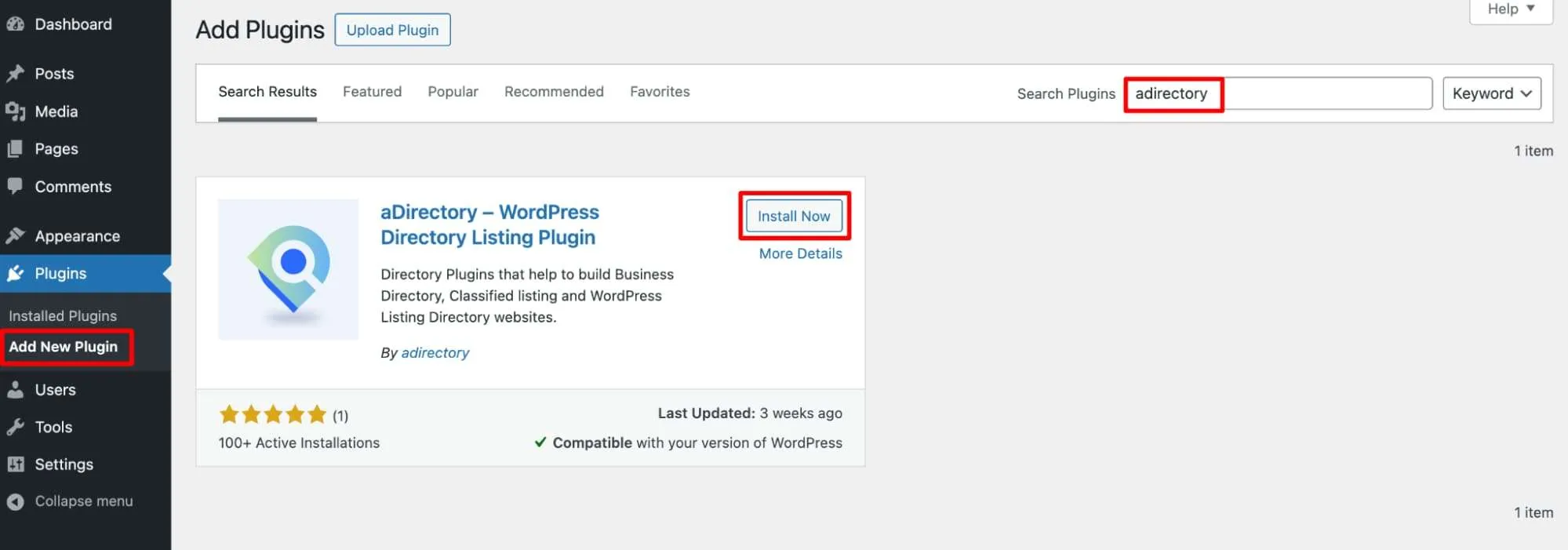Open Installed Plugins submenu item

63,315
